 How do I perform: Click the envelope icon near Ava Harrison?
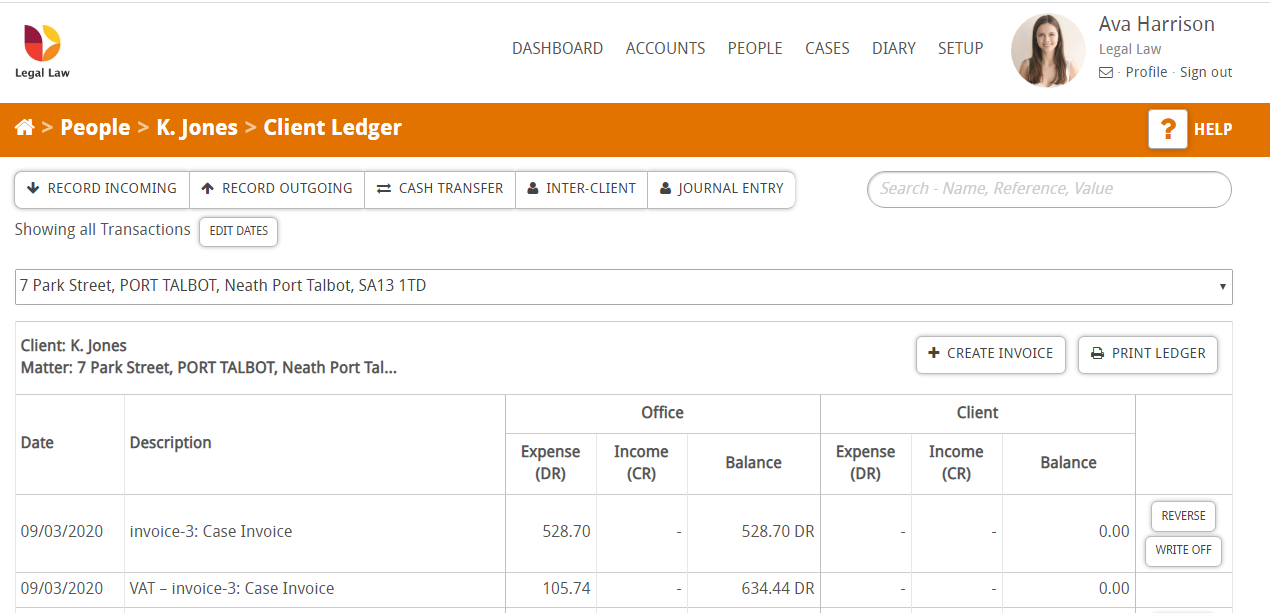point(1104,72)
